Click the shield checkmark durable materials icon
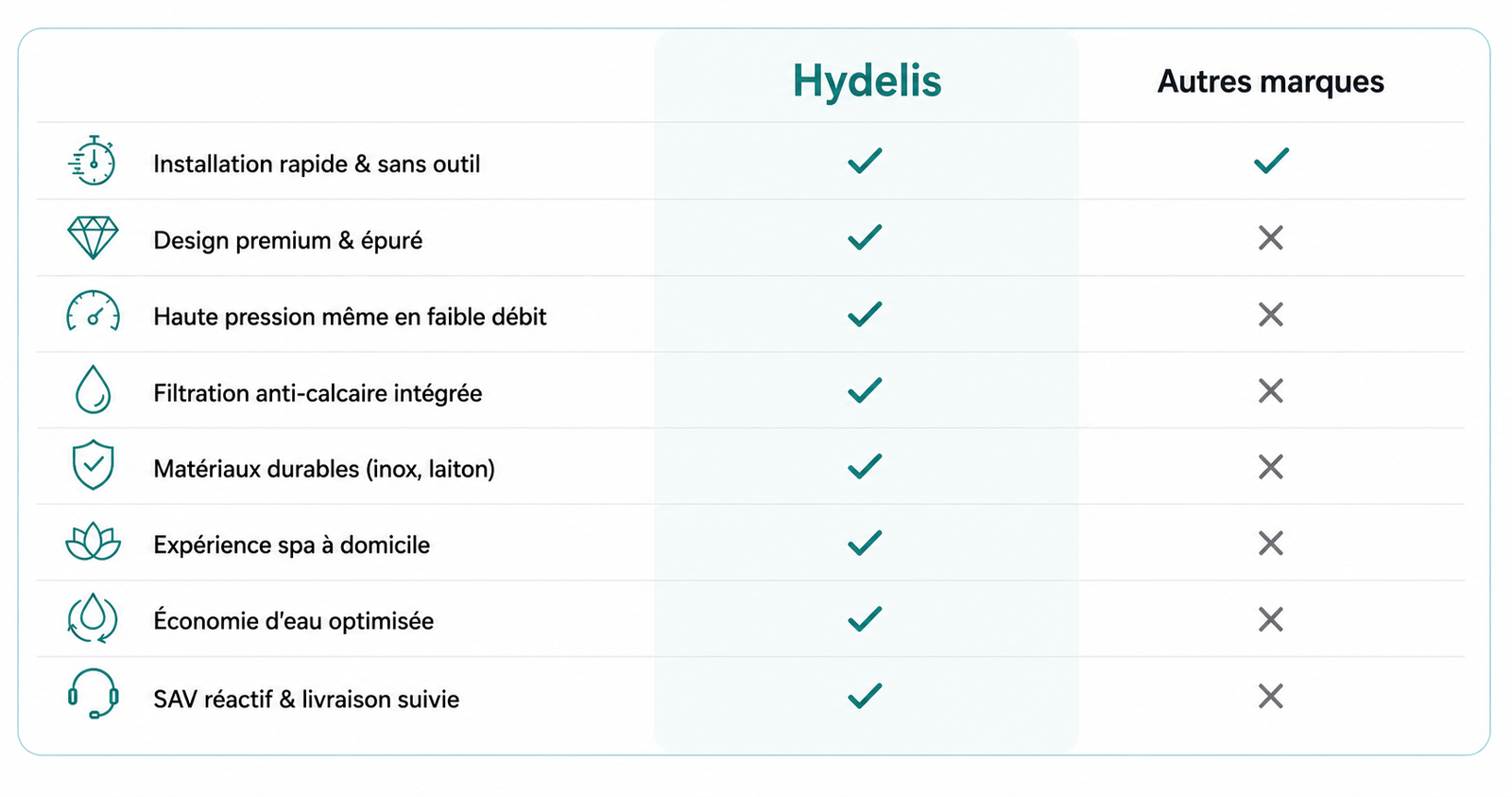The height and width of the screenshot is (797, 1512). click(x=93, y=465)
